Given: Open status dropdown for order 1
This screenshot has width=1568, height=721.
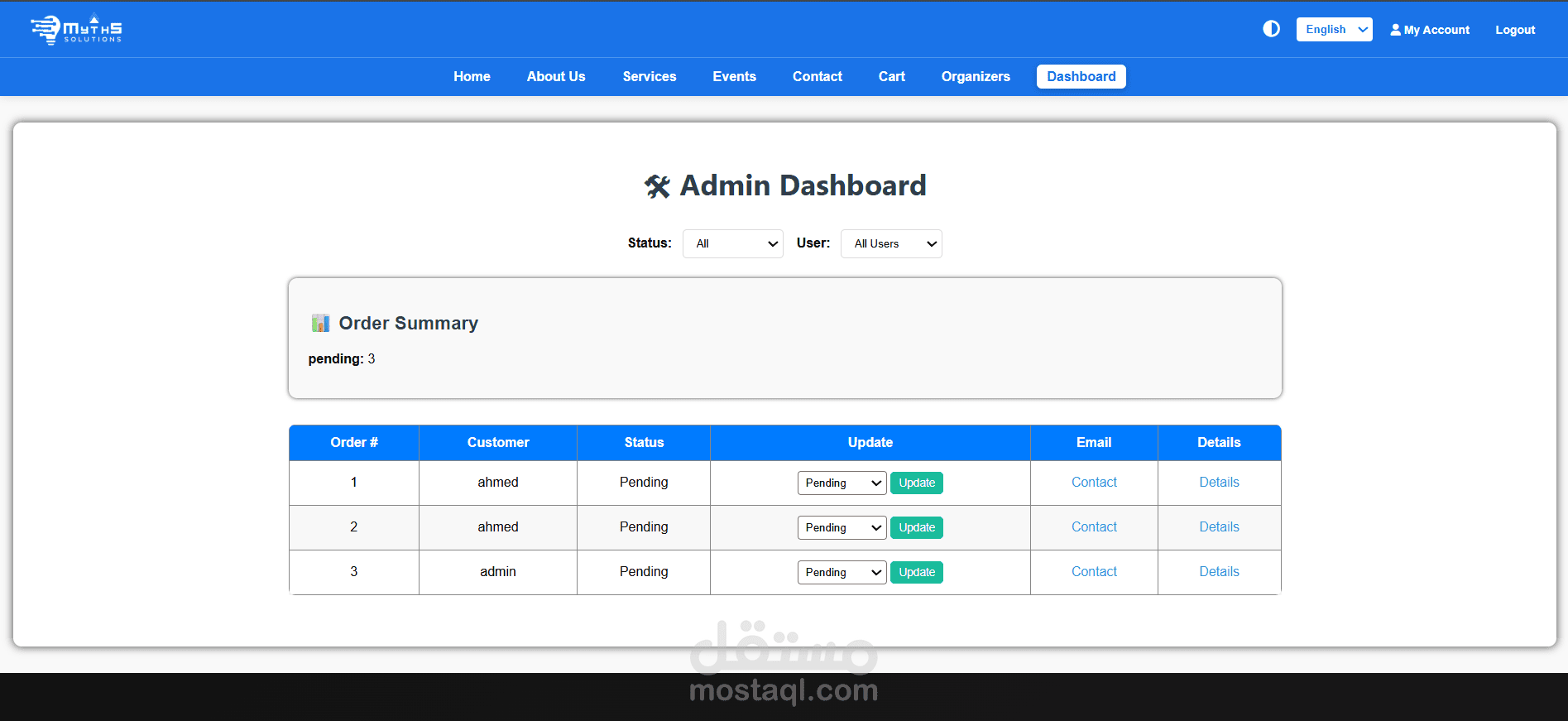Looking at the screenshot, I should point(842,483).
